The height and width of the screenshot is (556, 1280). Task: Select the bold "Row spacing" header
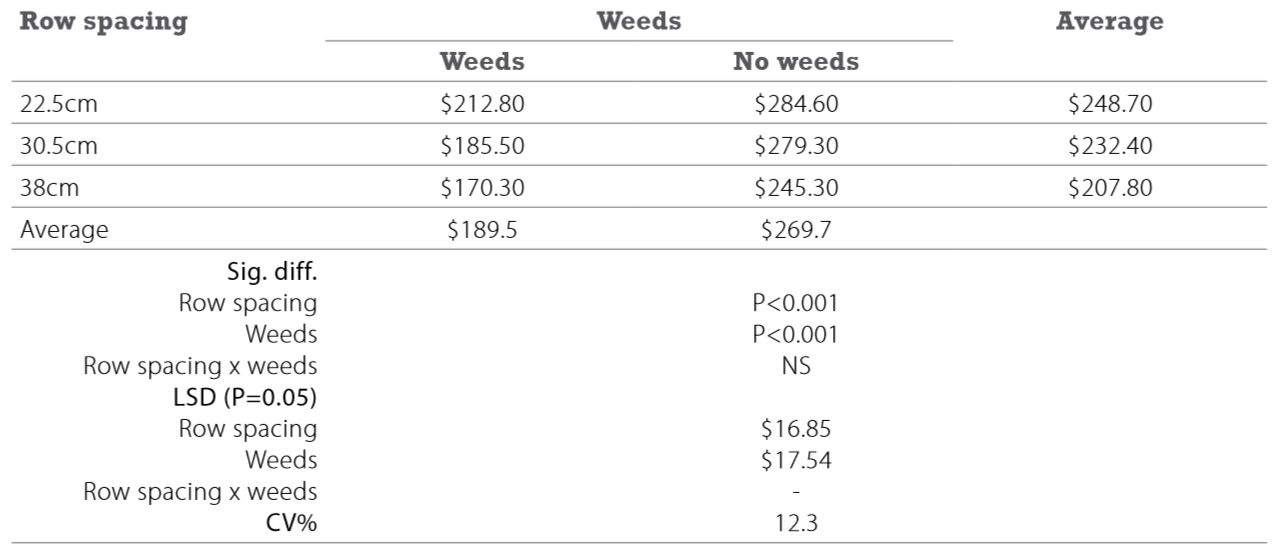coord(104,23)
